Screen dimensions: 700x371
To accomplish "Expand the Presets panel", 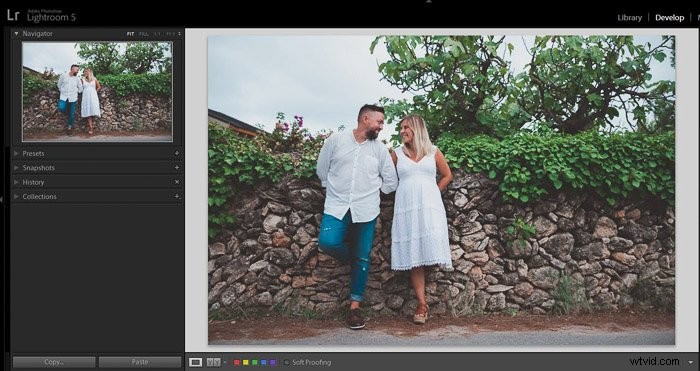I will (x=17, y=153).
